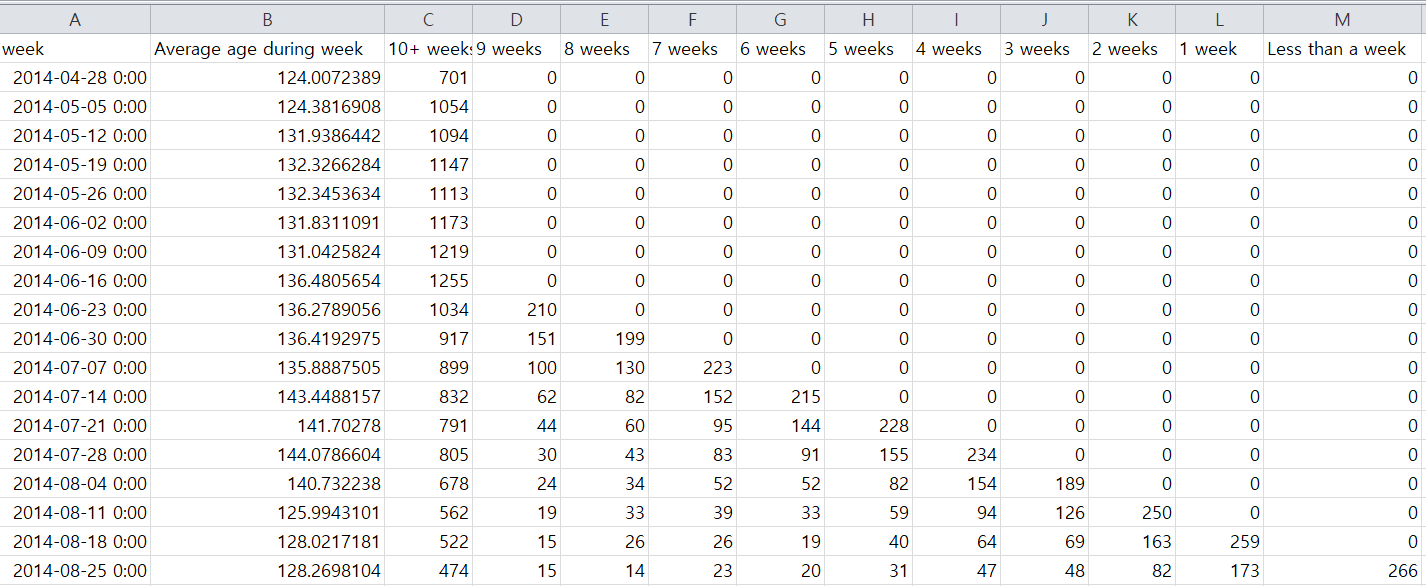Select 9 weeks value 151
The width and height of the screenshot is (1426, 586).
(516, 338)
